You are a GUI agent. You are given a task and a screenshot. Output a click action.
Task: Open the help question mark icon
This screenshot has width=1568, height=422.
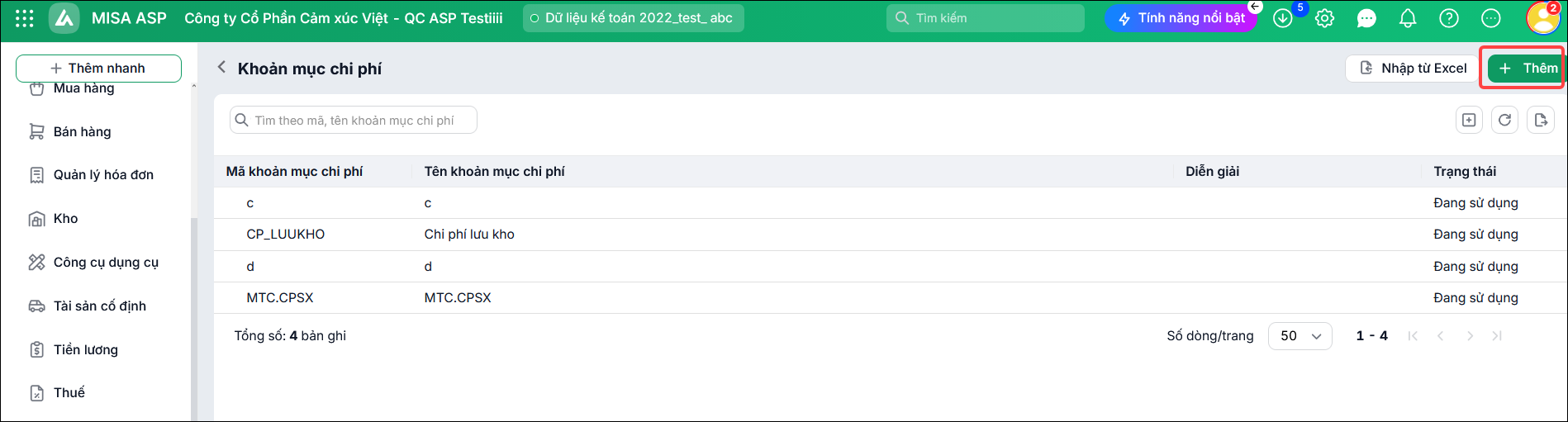tap(1449, 18)
